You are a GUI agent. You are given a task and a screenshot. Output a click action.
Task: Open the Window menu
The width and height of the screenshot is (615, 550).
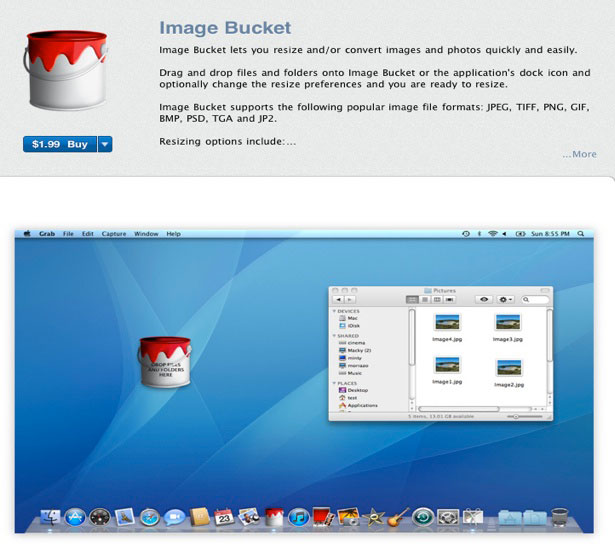point(146,234)
